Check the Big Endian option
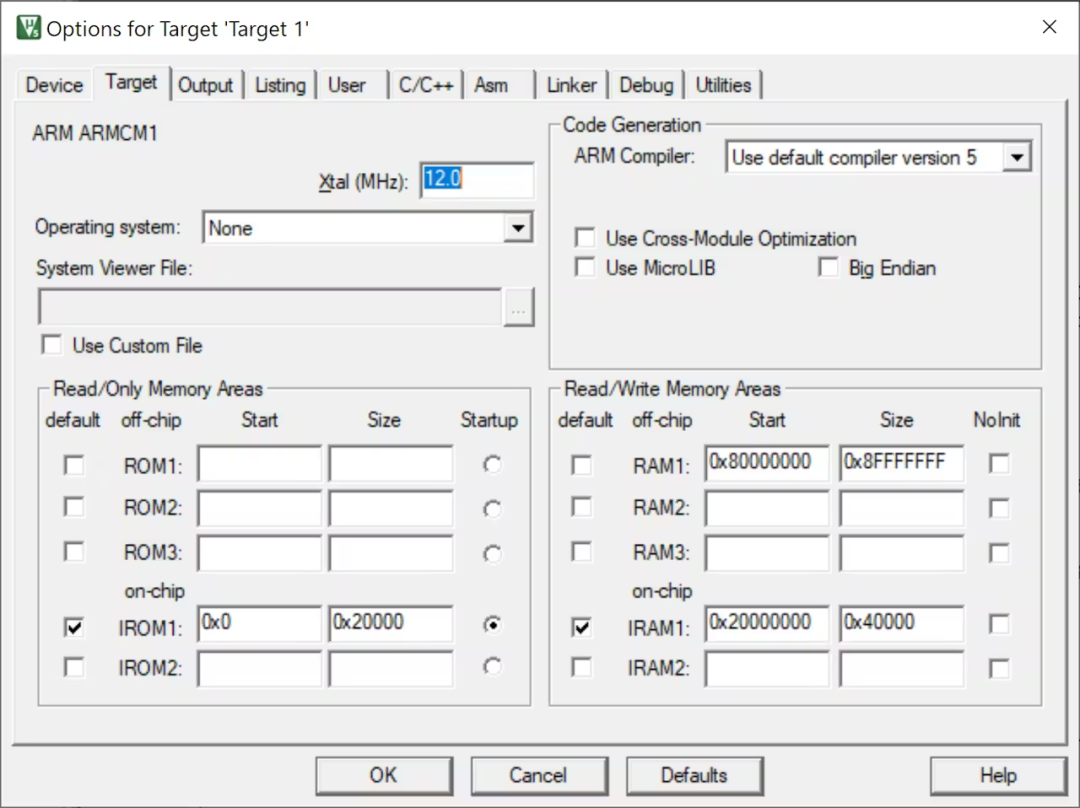This screenshot has width=1080, height=808. (x=829, y=267)
